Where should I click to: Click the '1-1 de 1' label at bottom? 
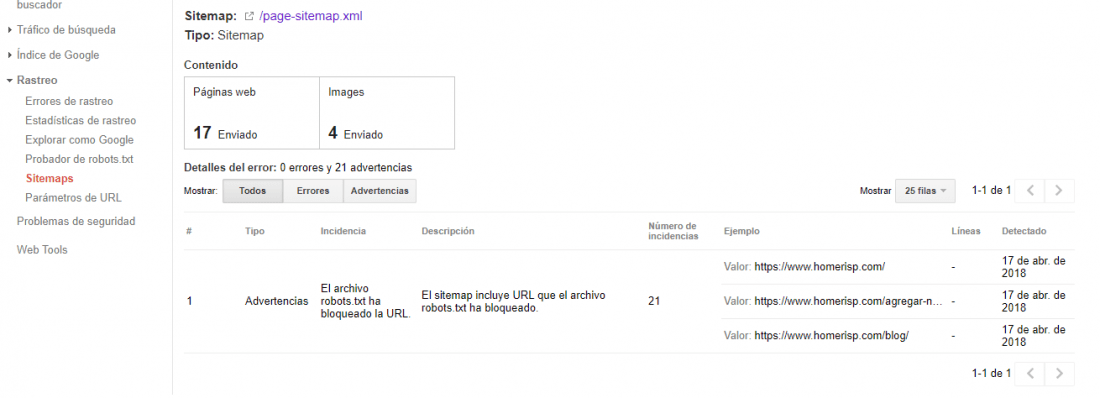tap(991, 373)
